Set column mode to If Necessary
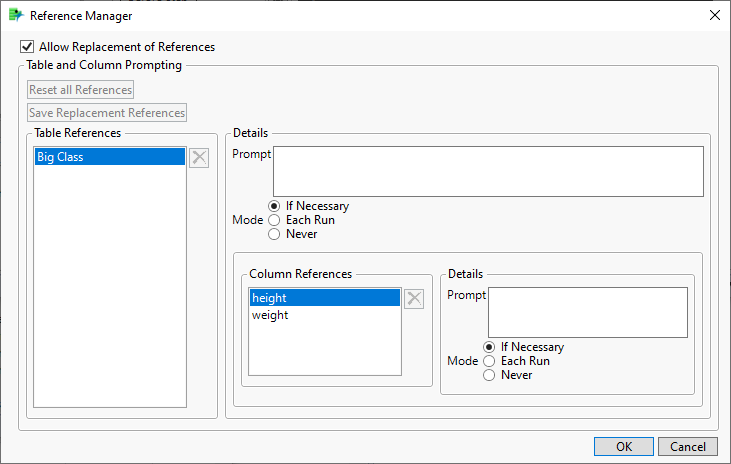The image size is (731, 464). pyautogui.click(x=490, y=347)
